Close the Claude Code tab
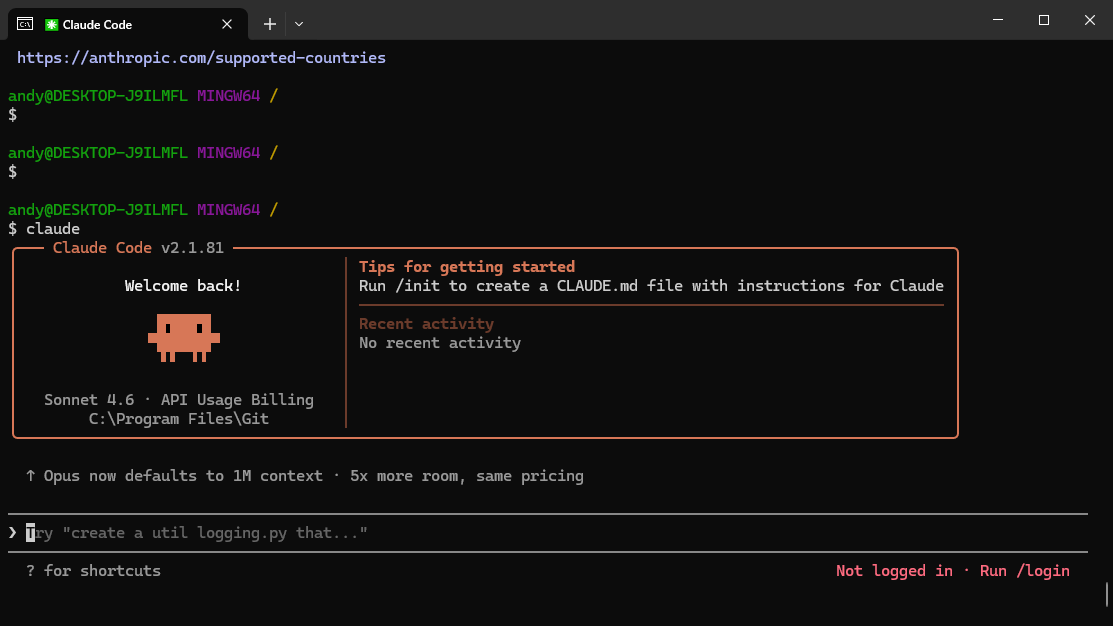Image resolution: width=1113 pixels, height=626 pixels. click(x=229, y=24)
